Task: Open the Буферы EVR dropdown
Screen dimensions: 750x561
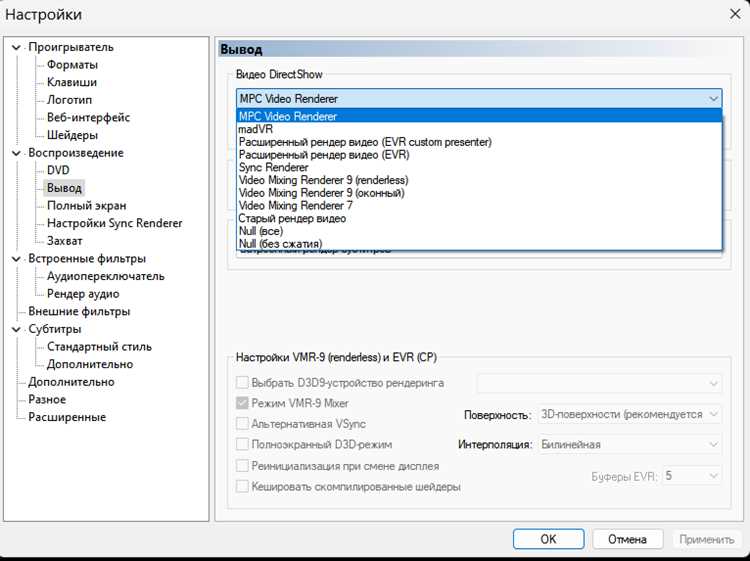Action: pyautogui.click(x=692, y=476)
